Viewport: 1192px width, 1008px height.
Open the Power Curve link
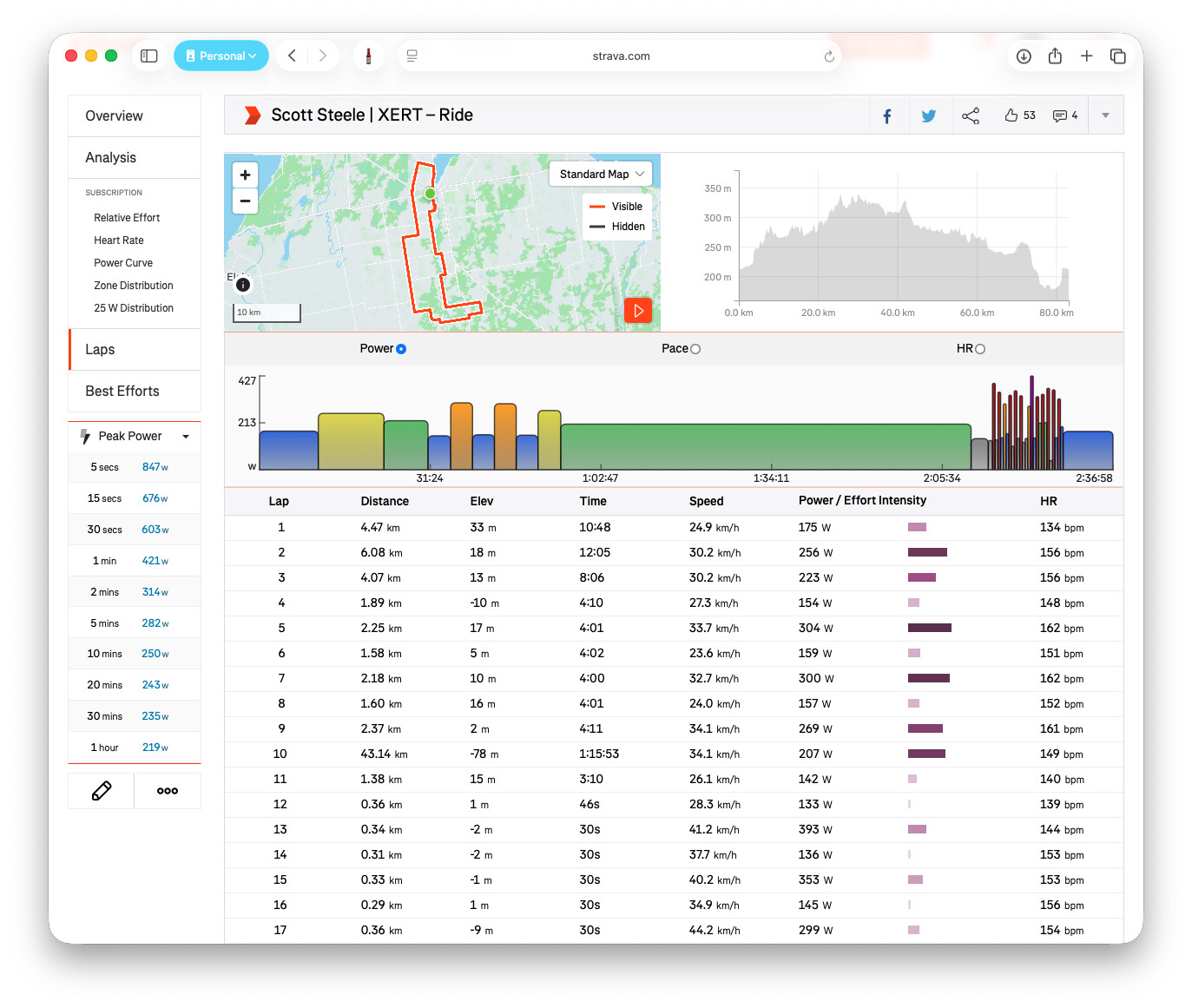[x=123, y=263]
